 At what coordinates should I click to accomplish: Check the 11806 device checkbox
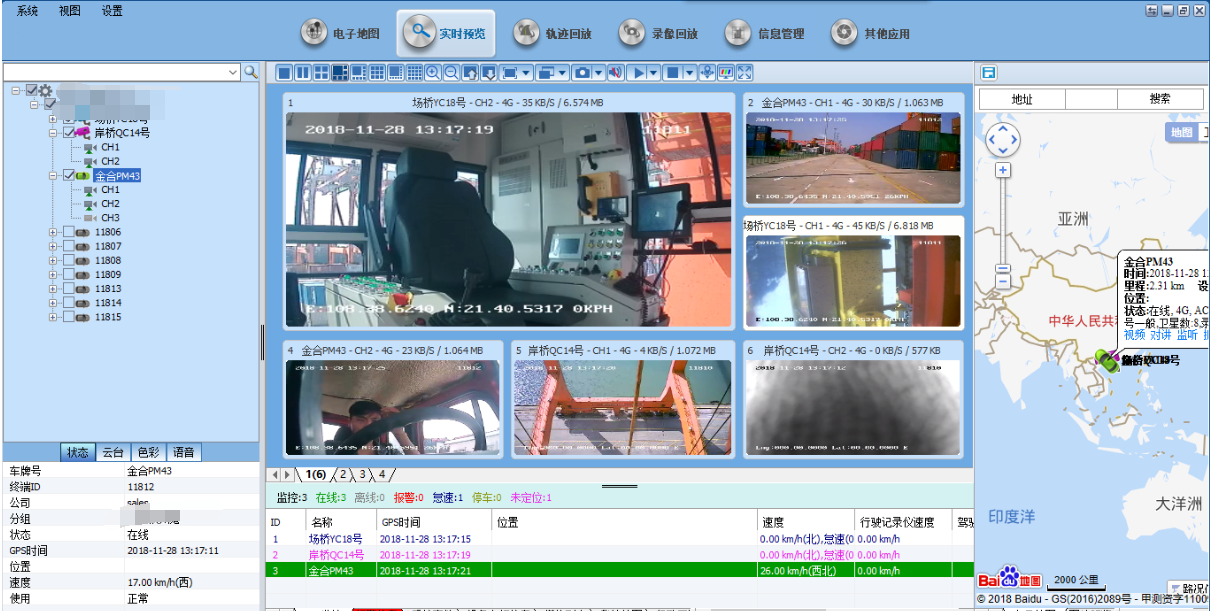pos(69,232)
